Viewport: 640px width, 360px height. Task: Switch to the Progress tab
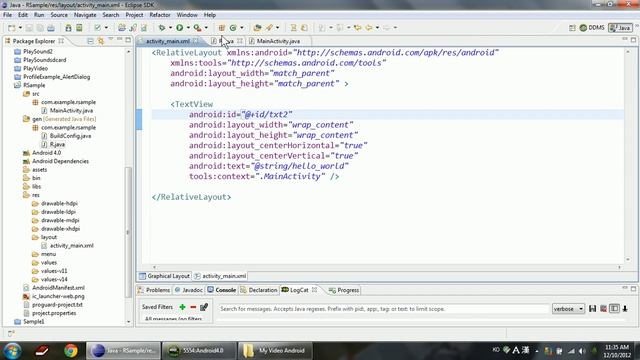pyautogui.click(x=344, y=290)
